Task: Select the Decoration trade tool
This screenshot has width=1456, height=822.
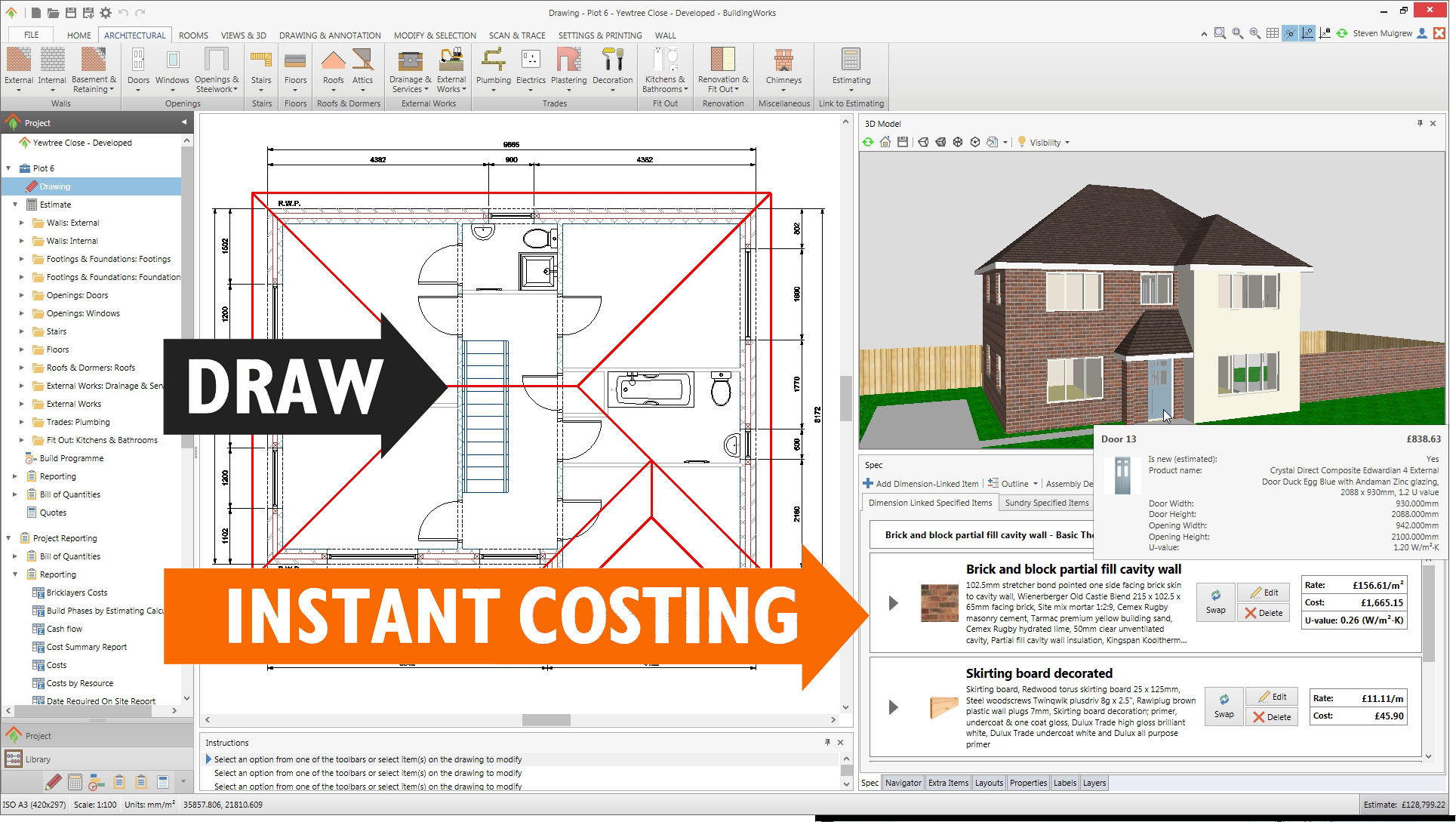Action: pyautogui.click(x=612, y=69)
